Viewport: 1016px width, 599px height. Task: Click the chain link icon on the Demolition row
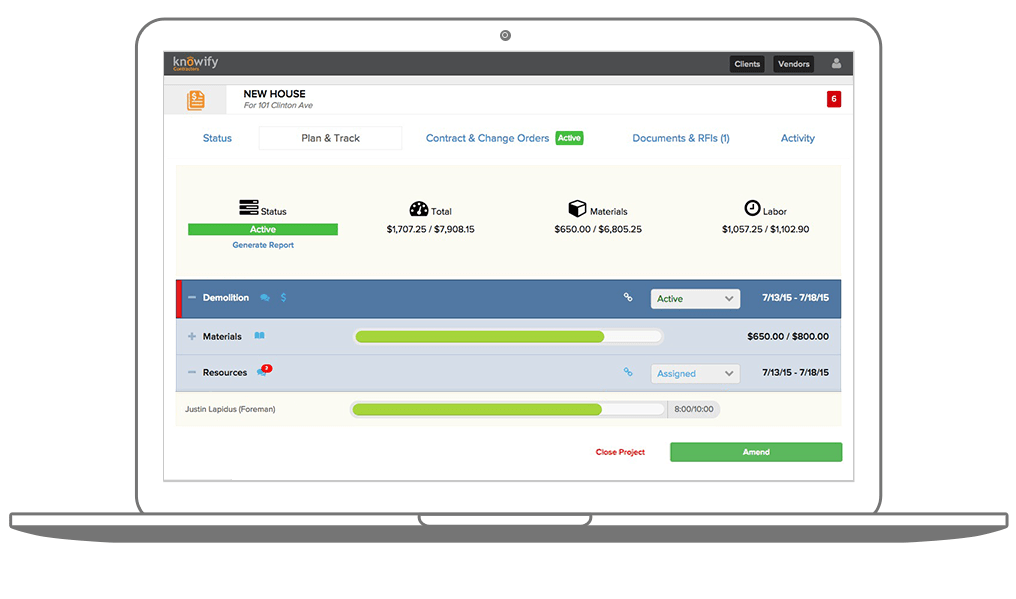(628, 298)
